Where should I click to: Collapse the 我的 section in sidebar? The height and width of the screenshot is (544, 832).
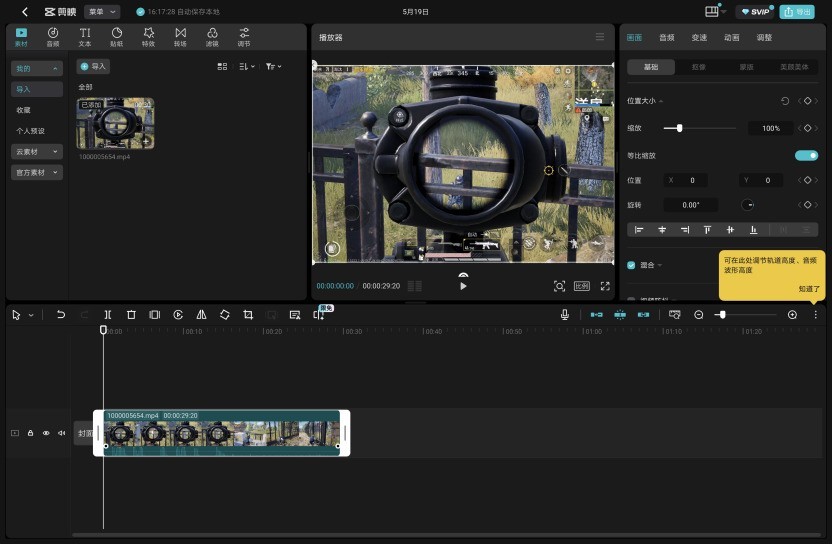(x=37, y=68)
